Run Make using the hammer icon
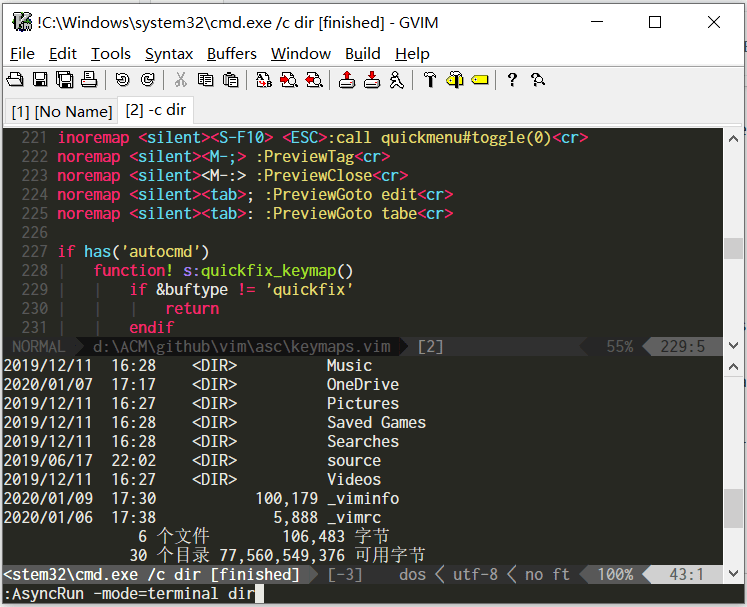747x607 pixels. [430, 80]
